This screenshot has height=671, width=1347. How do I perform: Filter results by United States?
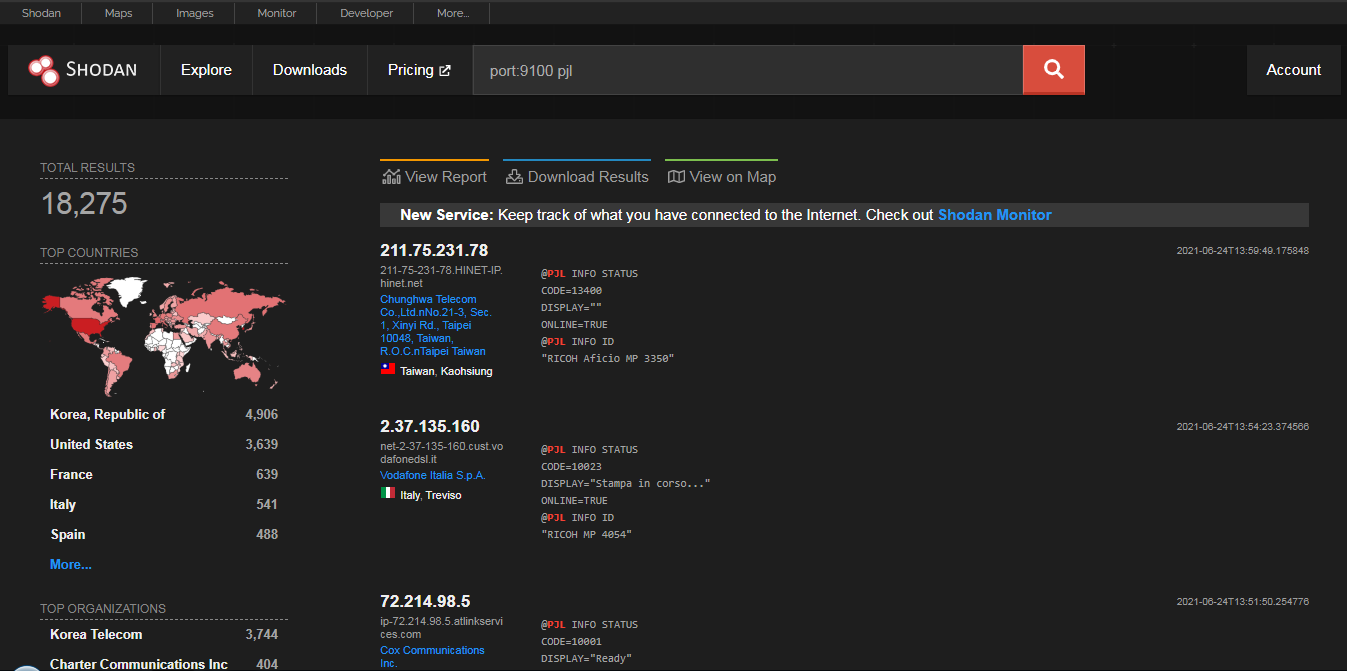coord(91,444)
